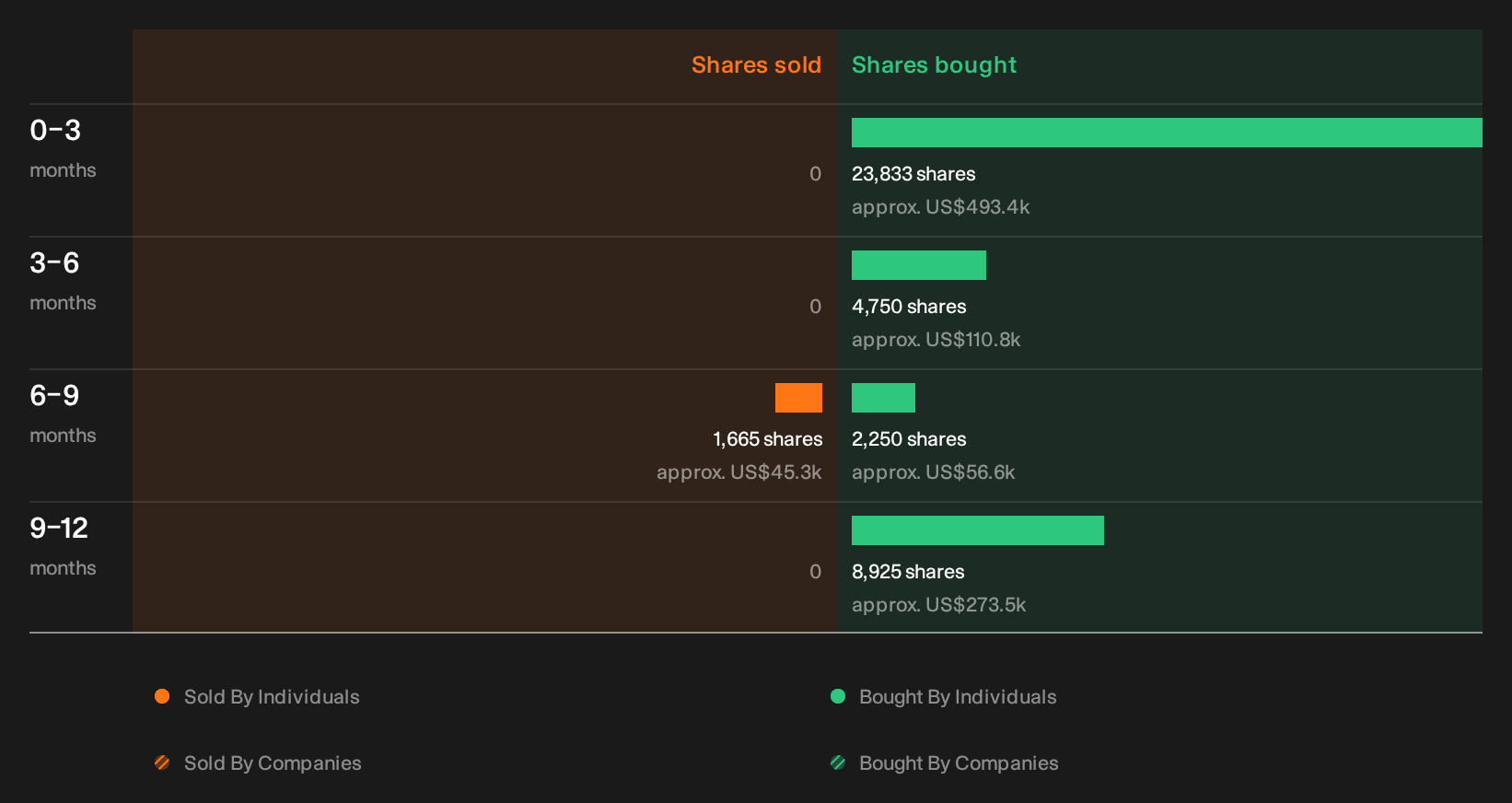
Task: Click the Bought By Companies legend text
Action: pos(959,763)
